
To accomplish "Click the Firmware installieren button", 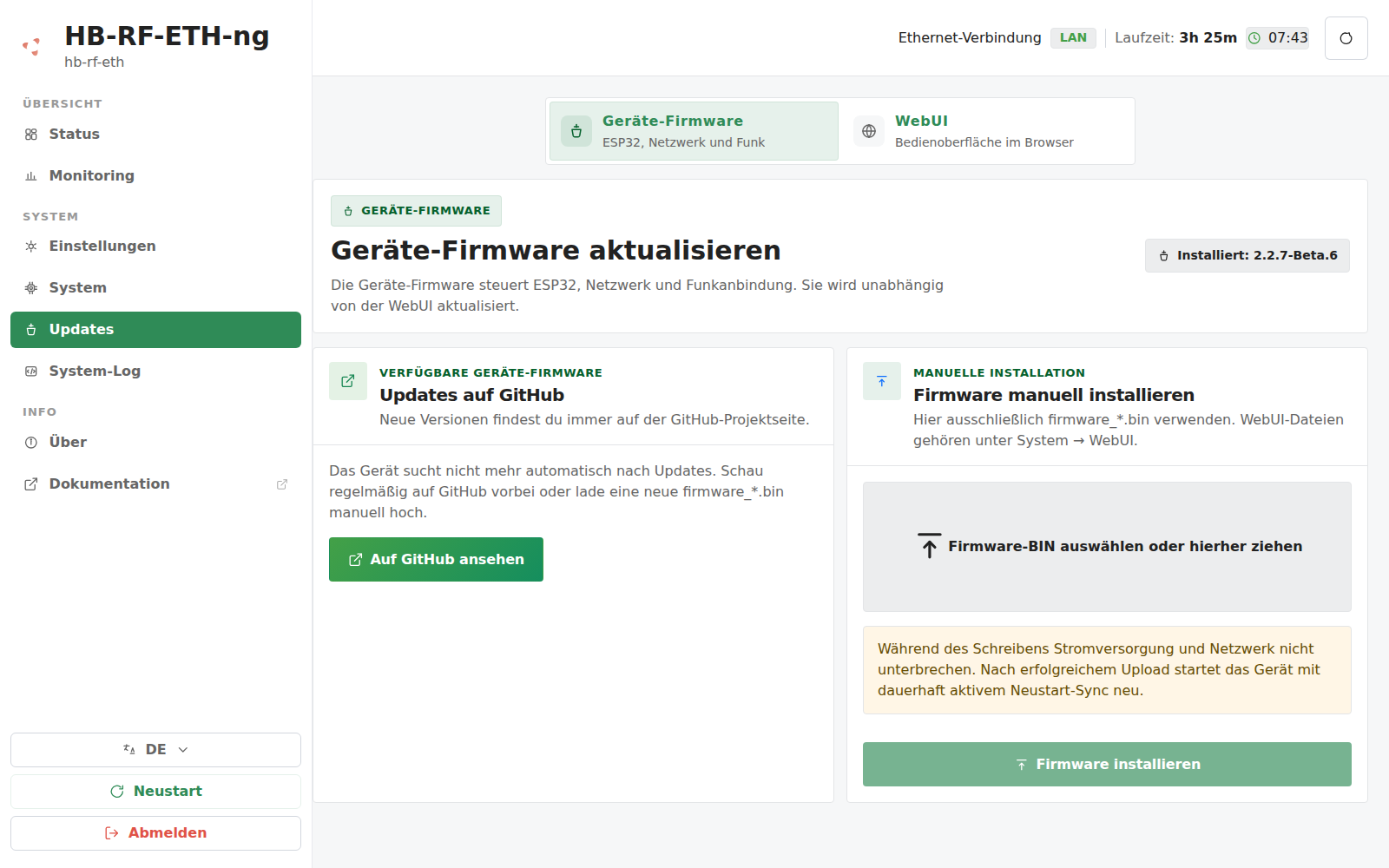I will tap(1107, 765).
